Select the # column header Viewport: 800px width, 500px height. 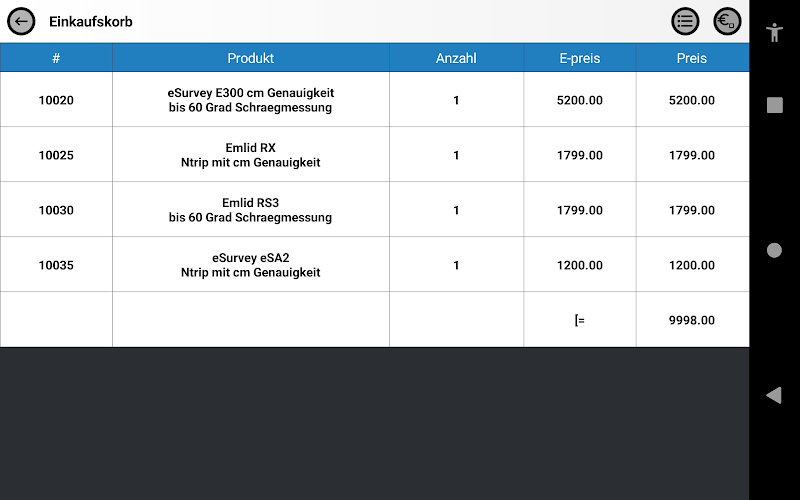(x=56, y=58)
